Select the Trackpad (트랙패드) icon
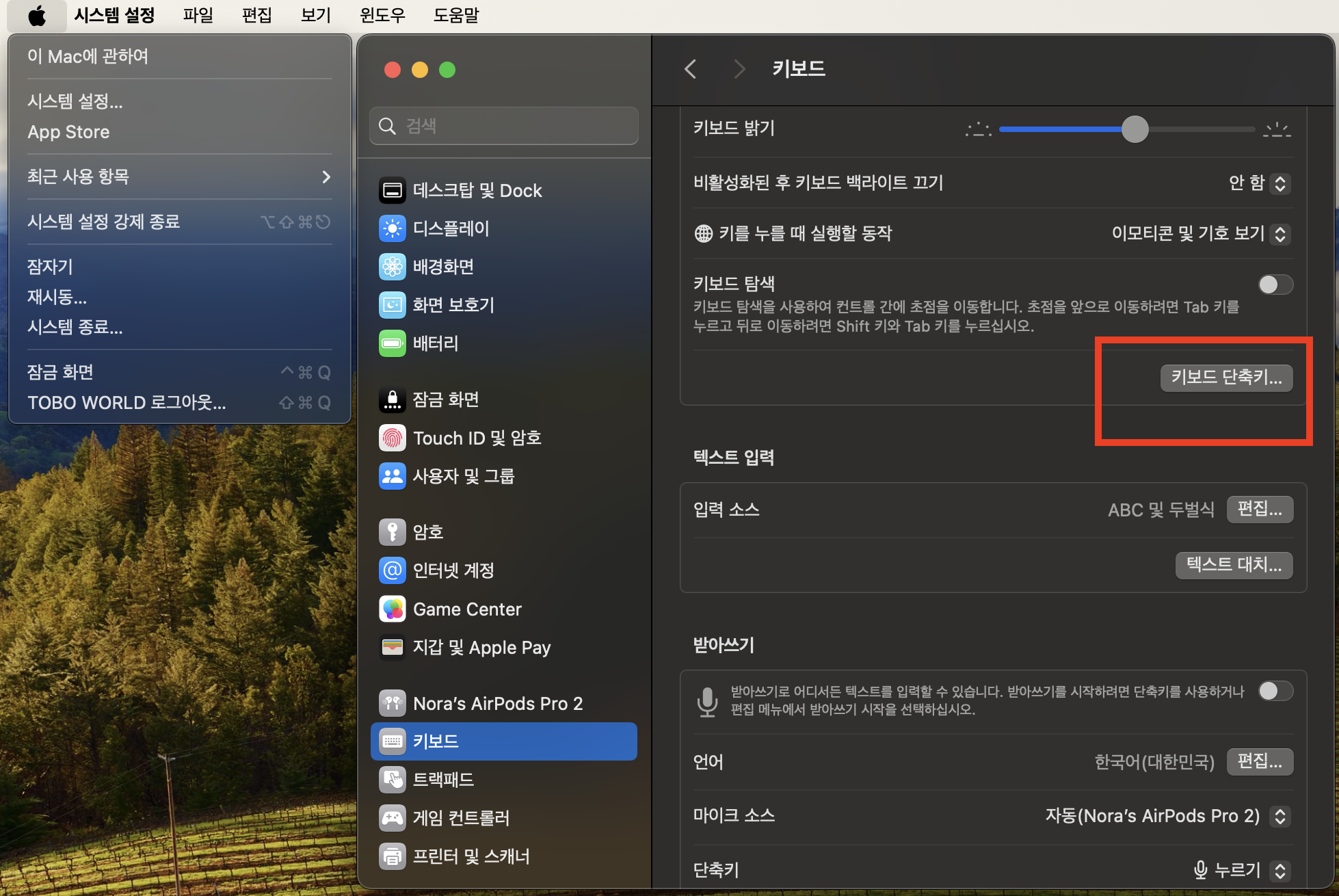The image size is (1339, 896). click(x=393, y=779)
